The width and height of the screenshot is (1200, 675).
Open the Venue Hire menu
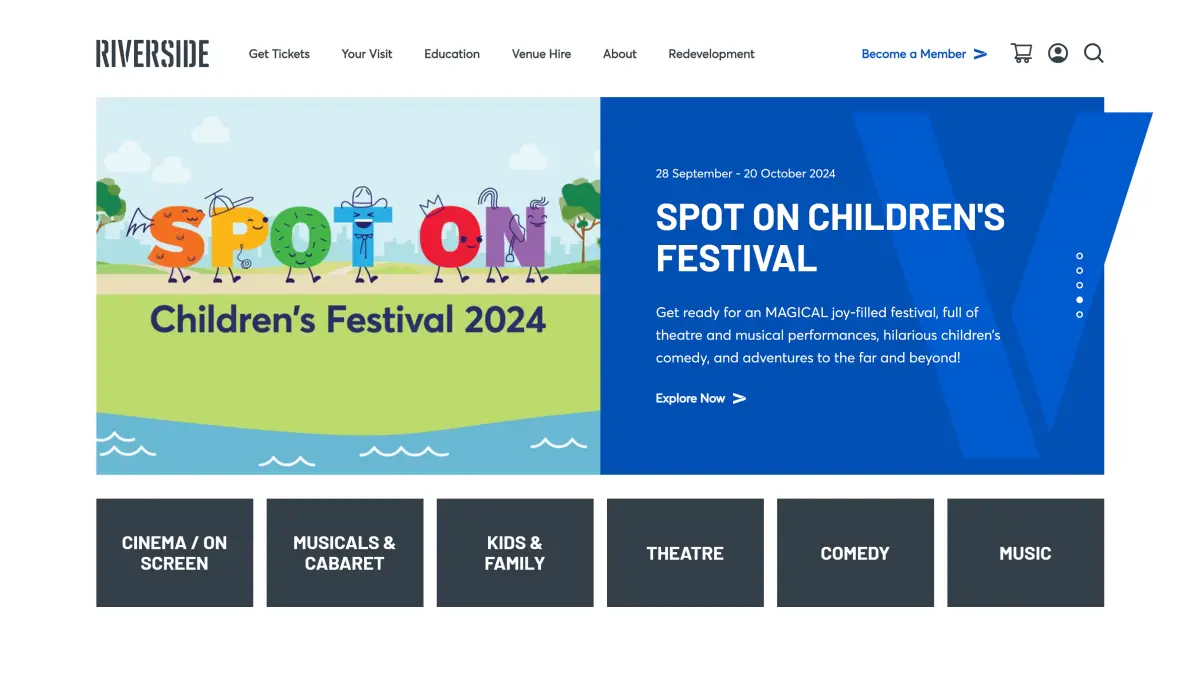coord(541,54)
